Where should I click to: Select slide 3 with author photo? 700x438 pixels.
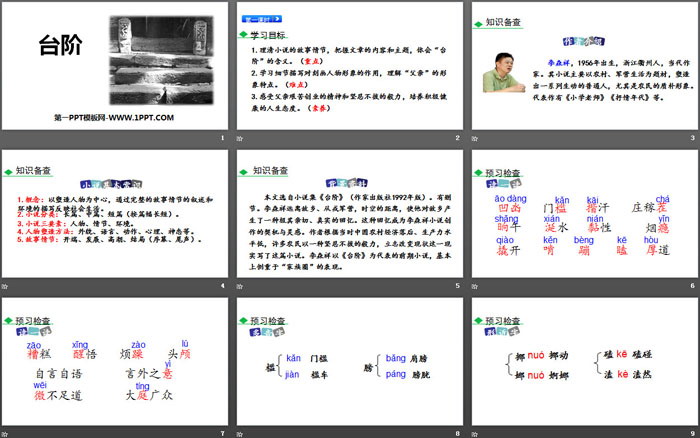pos(585,66)
